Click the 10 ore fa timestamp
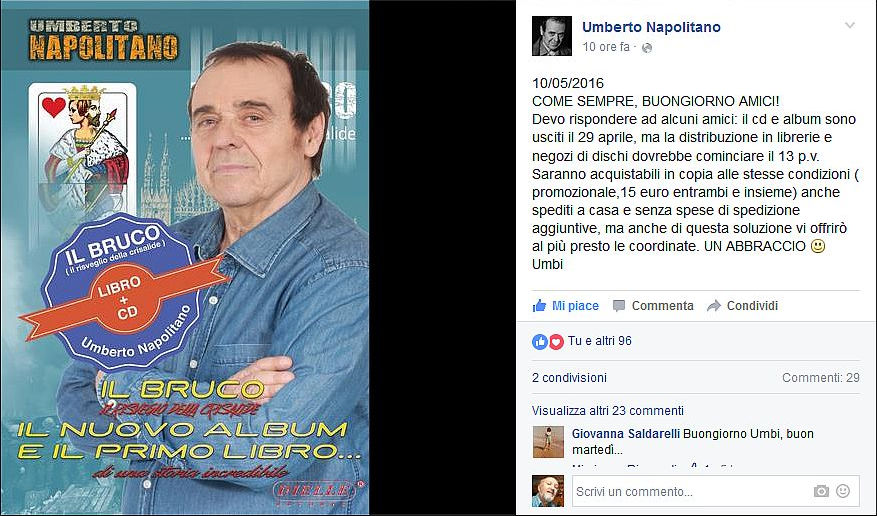This screenshot has height=516, width=877. tap(606, 47)
